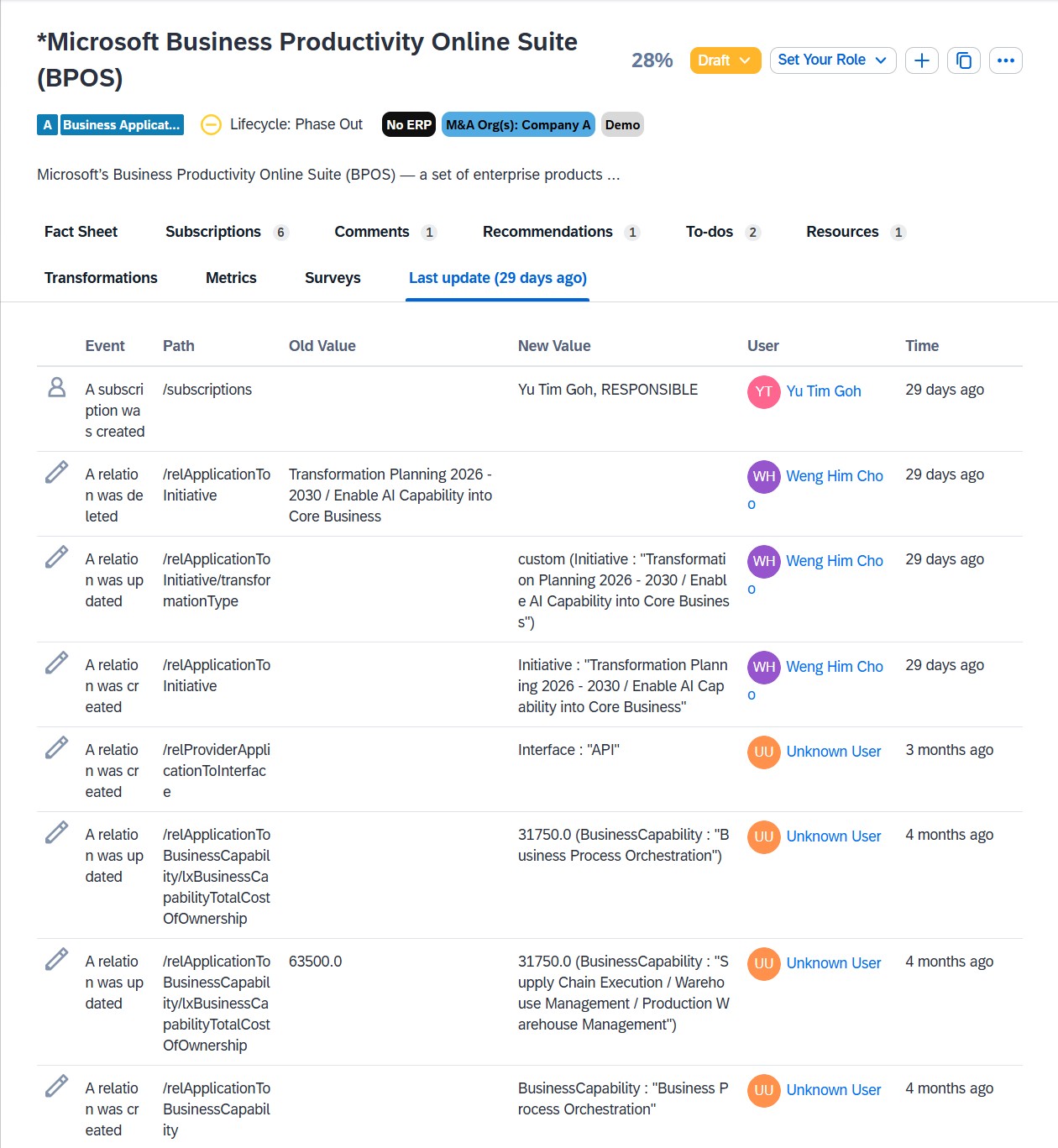Click the Business Applicat... type tag
1058x1148 pixels.
(x=121, y=124)
